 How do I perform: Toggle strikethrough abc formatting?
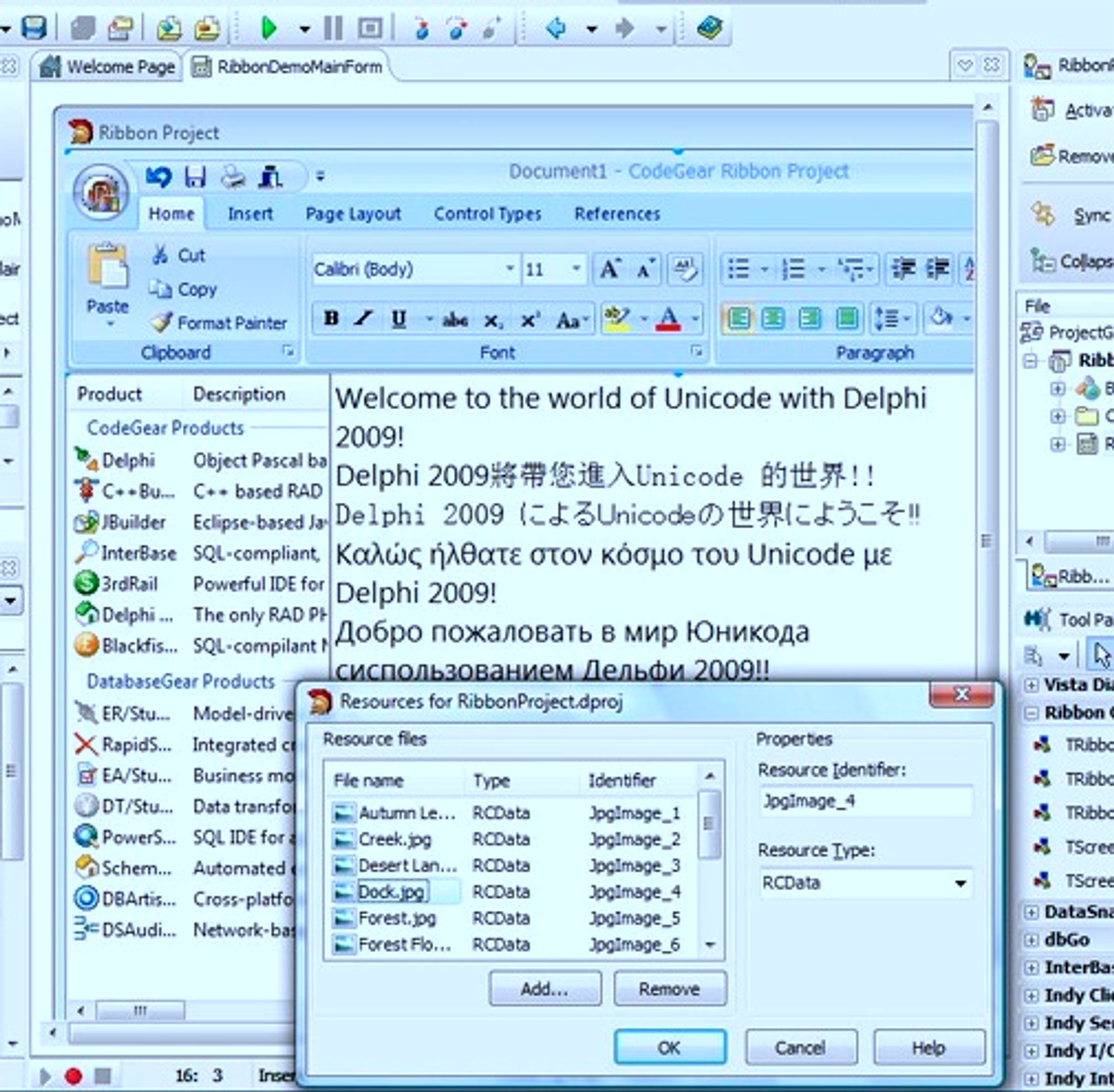pos(455,319)
